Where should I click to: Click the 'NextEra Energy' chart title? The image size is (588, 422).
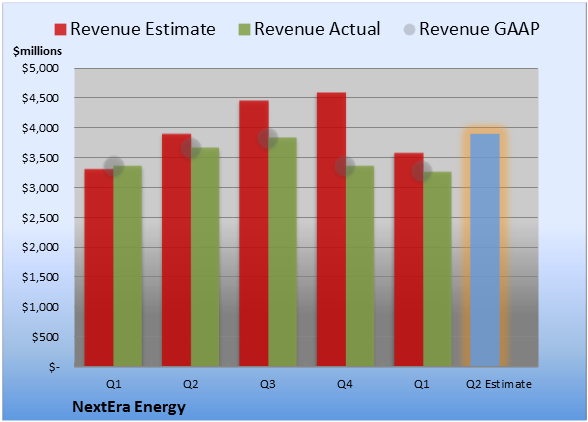coord(129,407)
